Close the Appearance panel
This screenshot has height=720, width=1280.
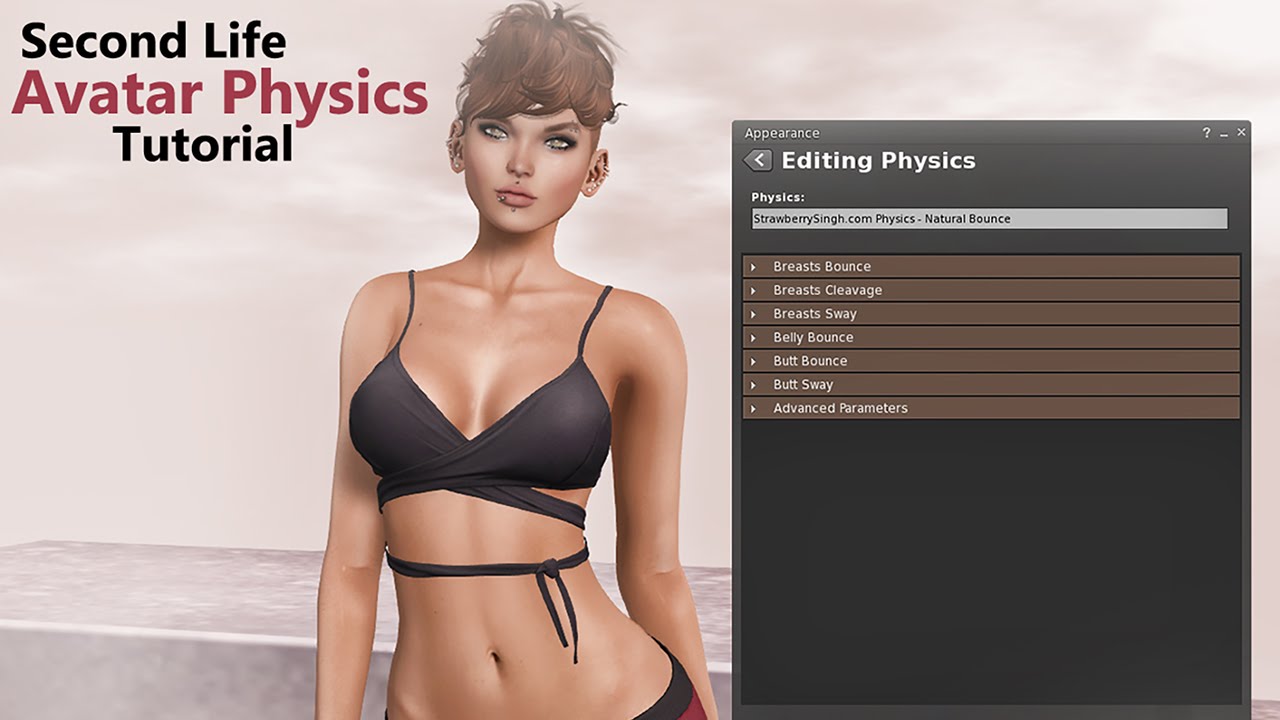tap(1241, 132)
